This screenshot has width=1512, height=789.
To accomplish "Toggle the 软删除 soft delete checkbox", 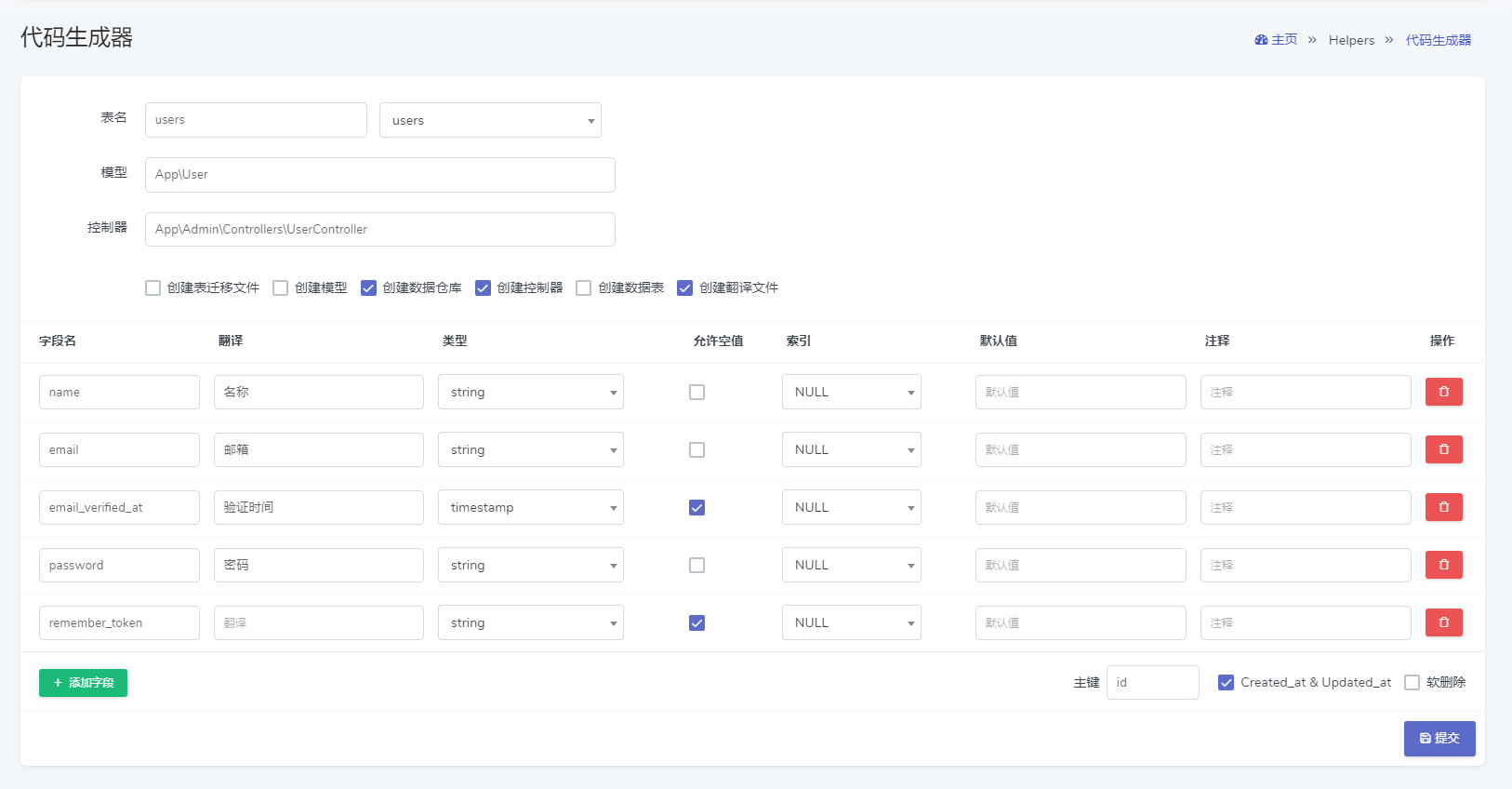I will (1412, 683).
